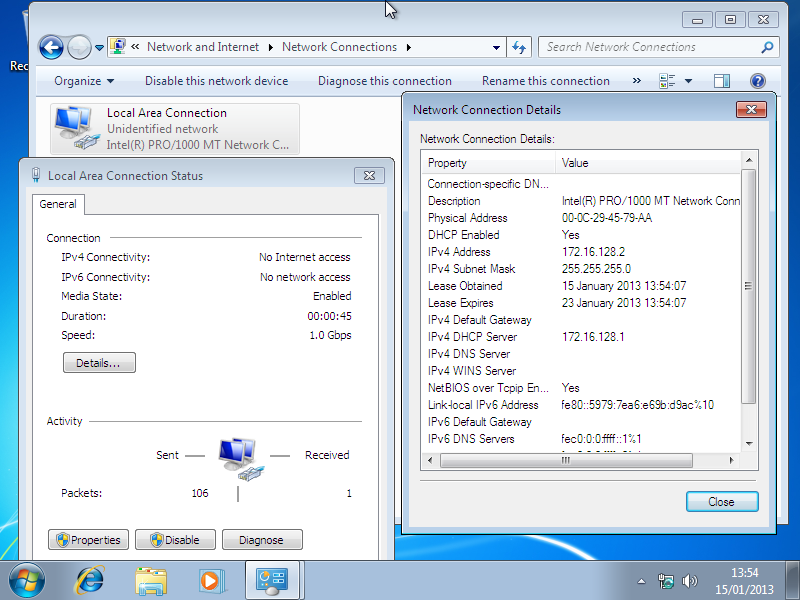Open the view options dropdown arrow
Viewport: 800px width, 600px height.
(688, 81)
